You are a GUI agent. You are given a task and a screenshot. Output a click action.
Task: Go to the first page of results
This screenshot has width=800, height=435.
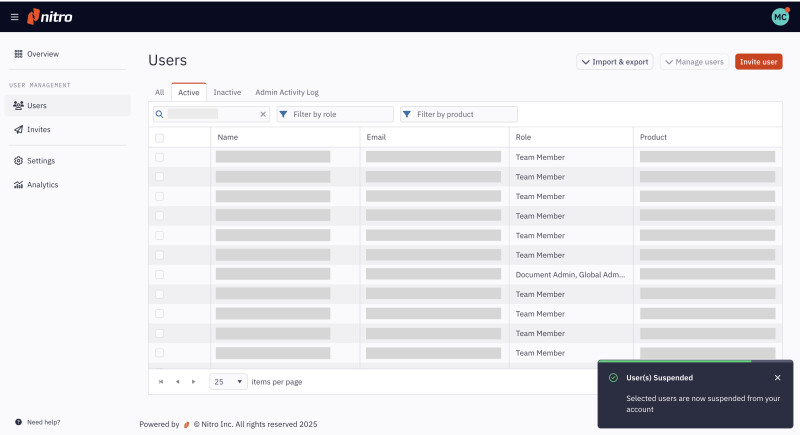(x=161, y=382)
